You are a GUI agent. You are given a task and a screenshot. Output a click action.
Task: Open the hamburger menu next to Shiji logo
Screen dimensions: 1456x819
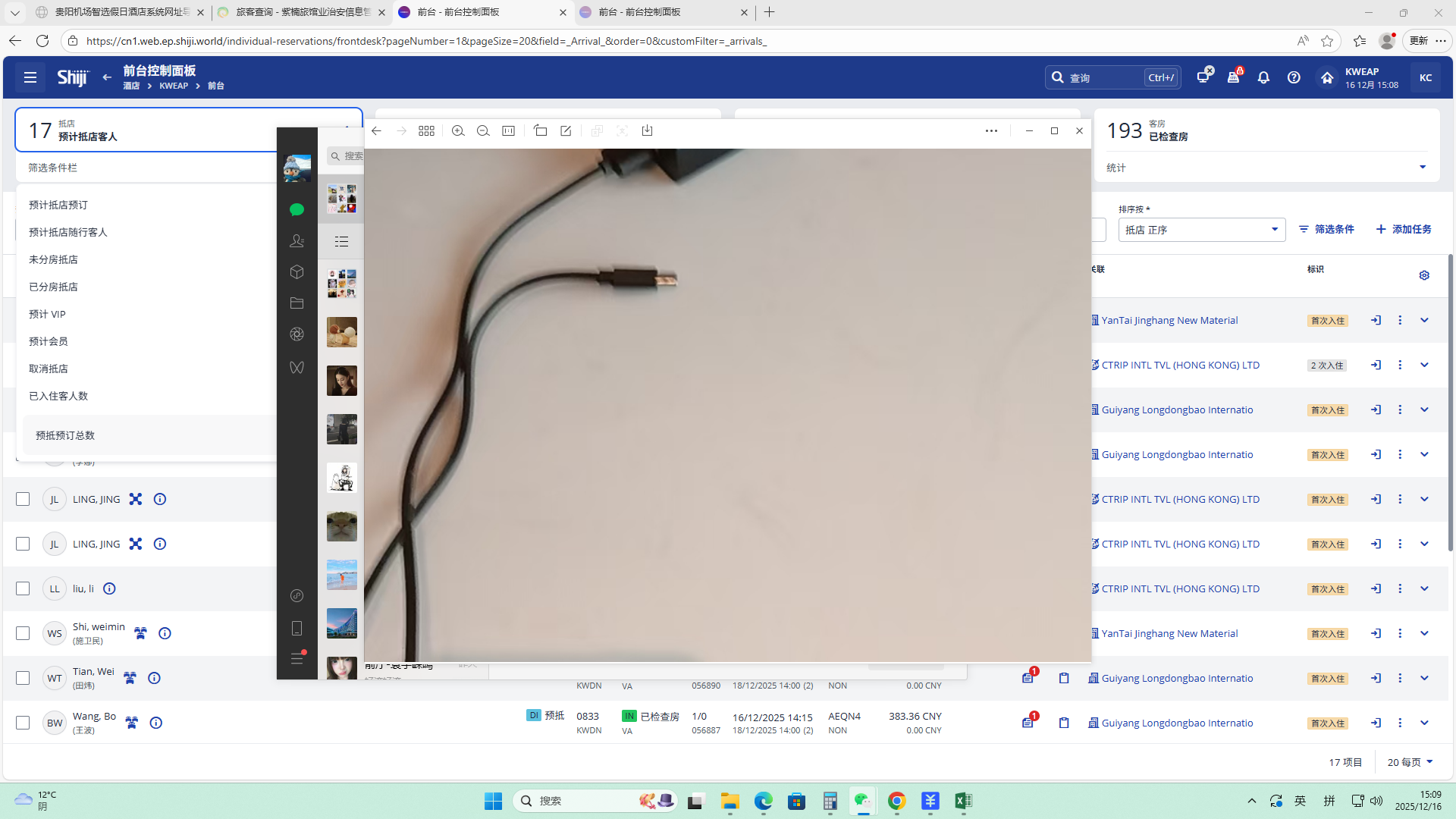click(30, 77)
